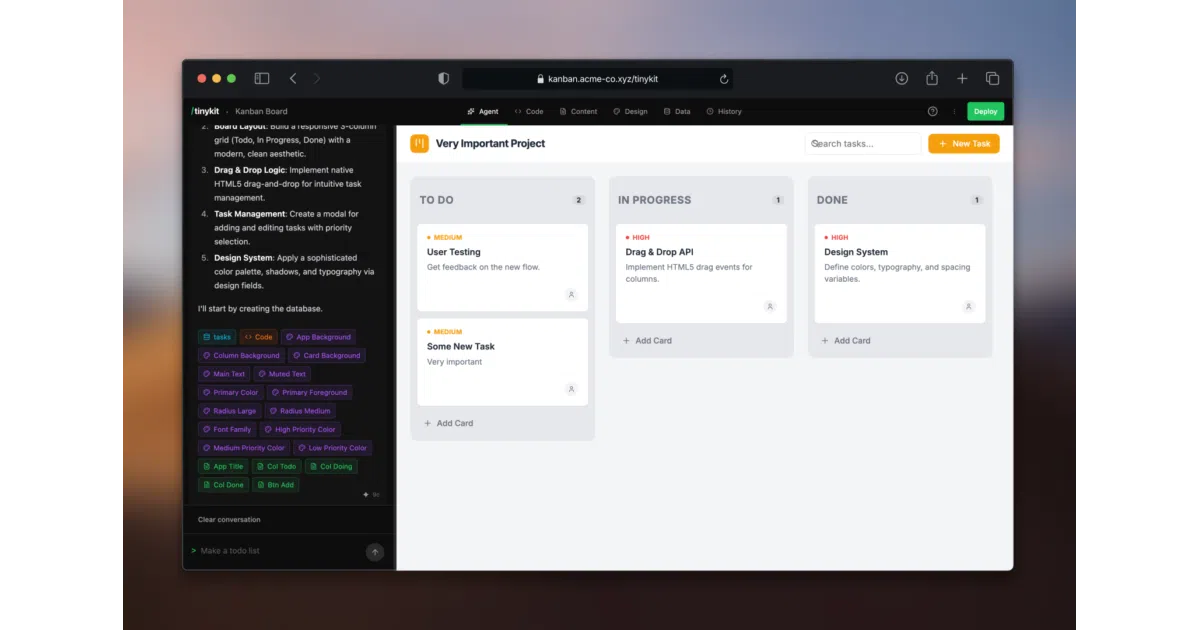Open a new tab with plus icon
The width and height of the screenshot is (1200, 630).
(962, 78)
